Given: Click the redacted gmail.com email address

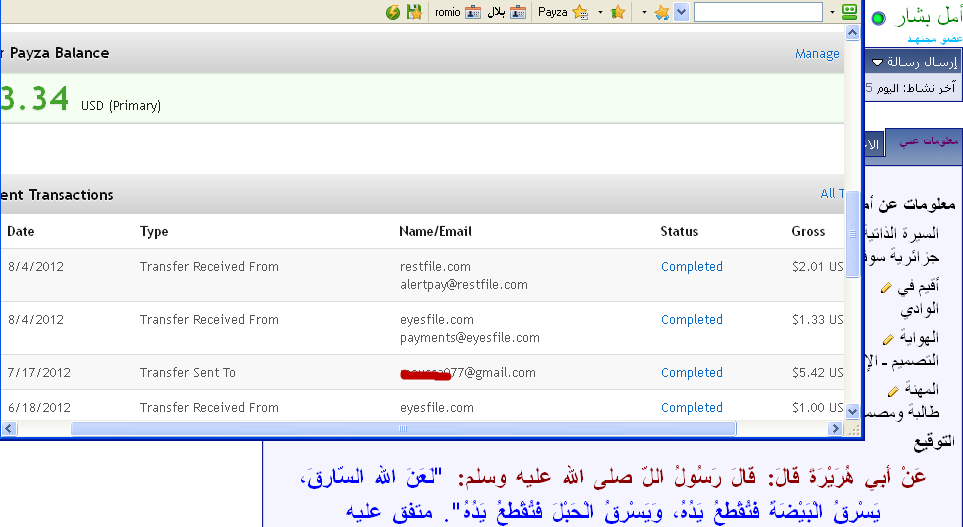Looking at the screenshot, I should point(468,372).
